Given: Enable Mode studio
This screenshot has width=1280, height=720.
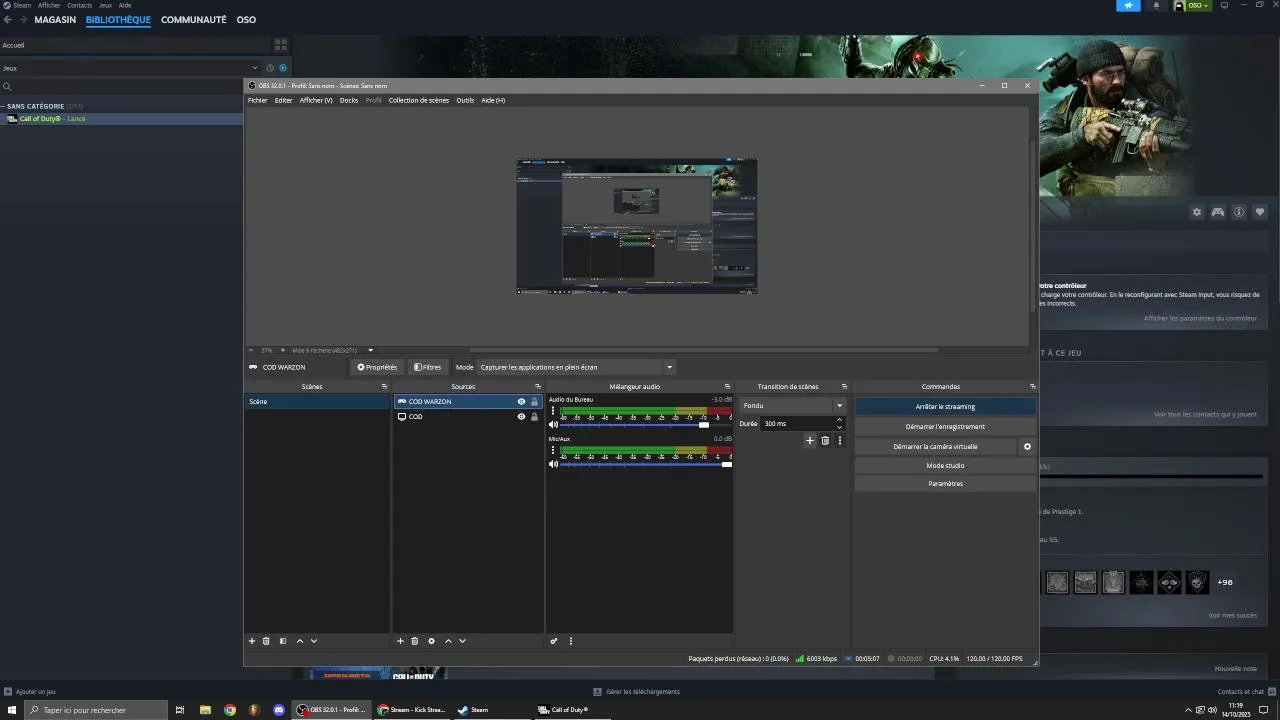Looking at the screenshot, I should coord(945,466).
